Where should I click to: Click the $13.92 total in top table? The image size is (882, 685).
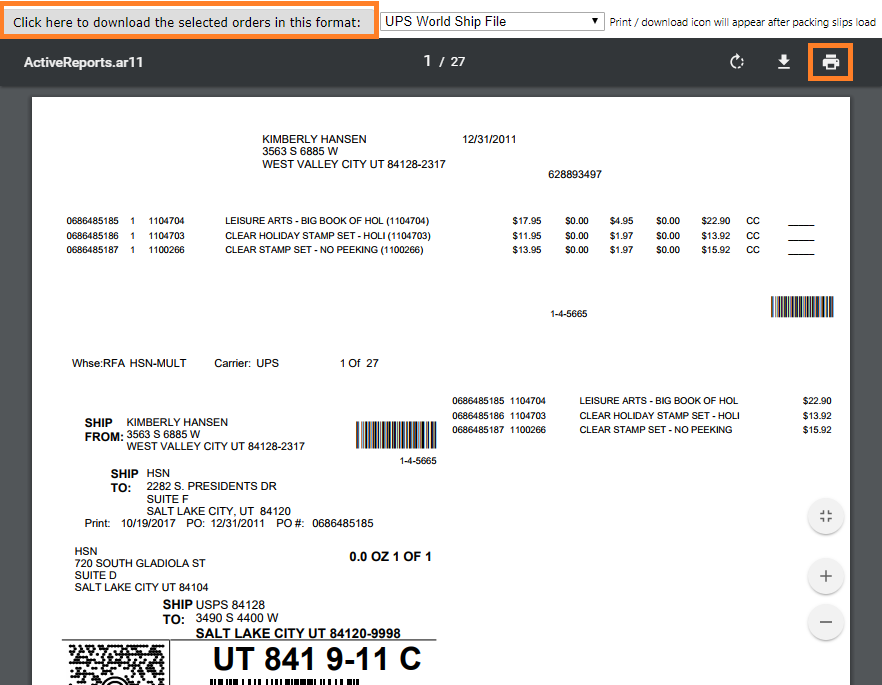coord(716,236)
